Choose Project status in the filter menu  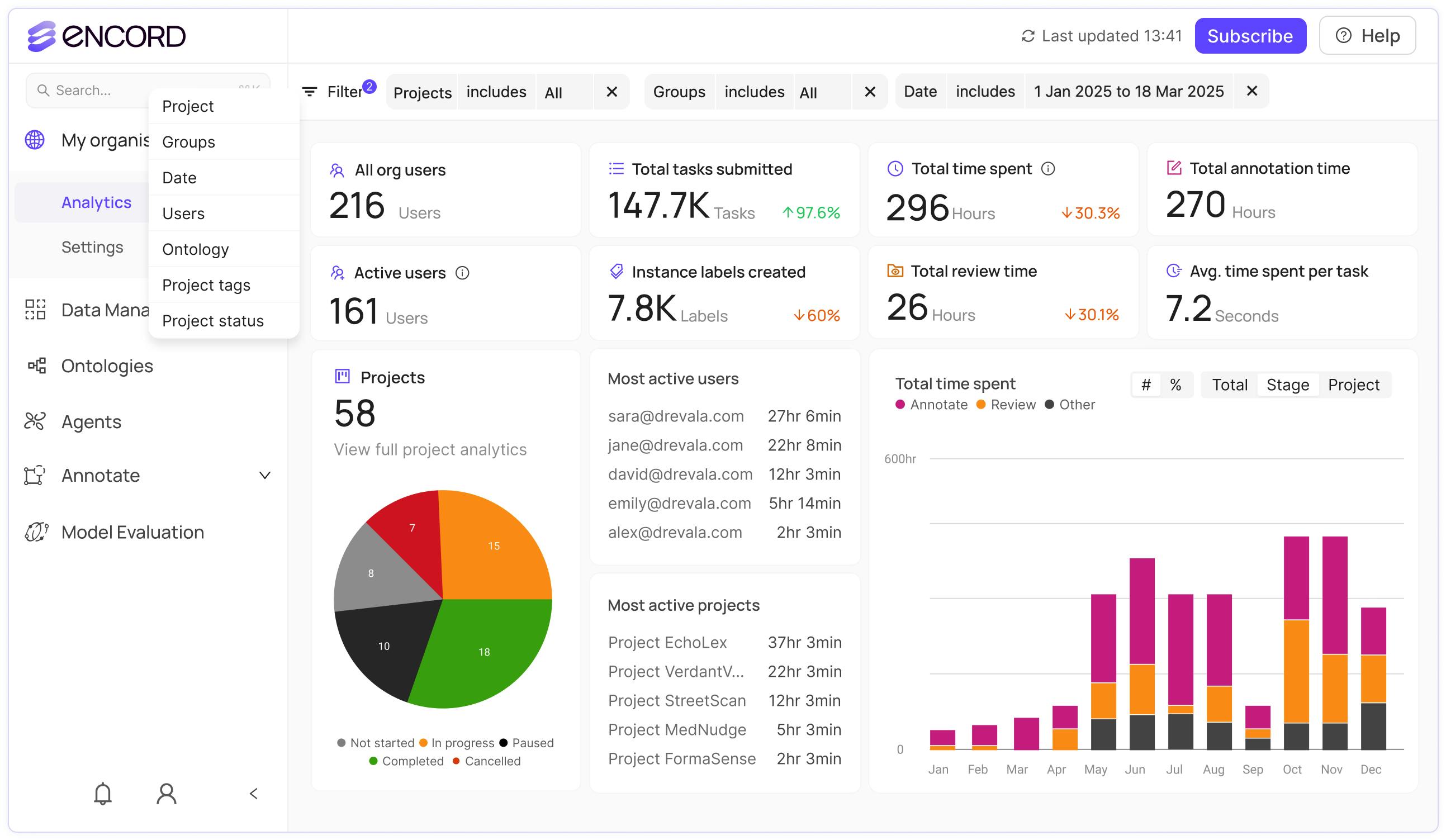point(224,321)
